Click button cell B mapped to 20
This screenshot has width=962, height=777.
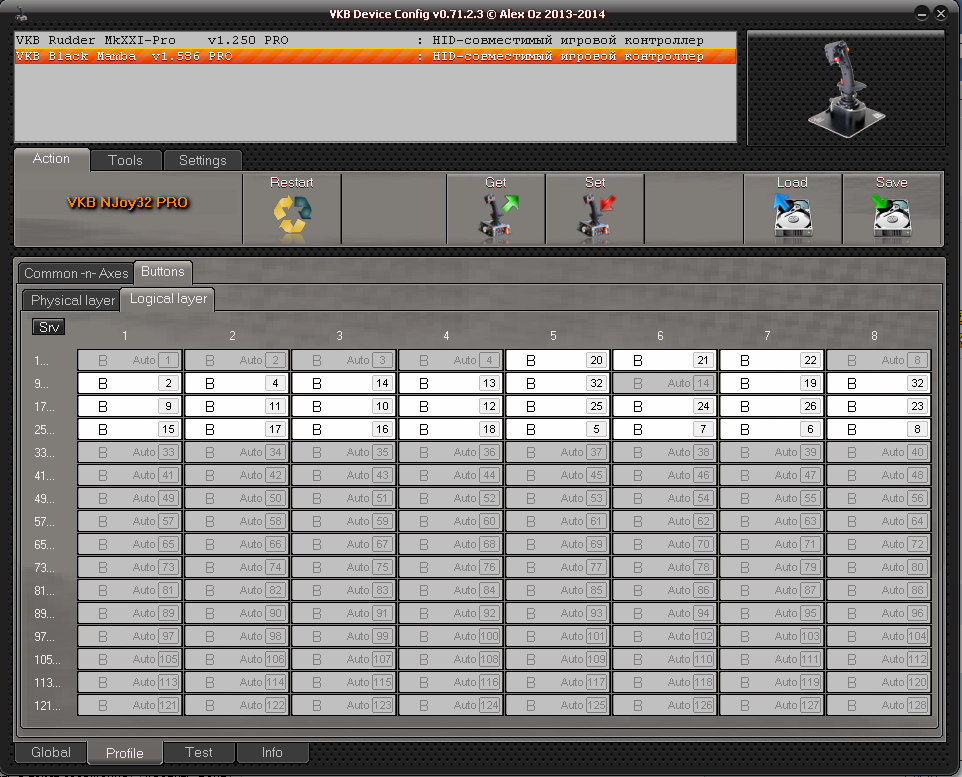coord(557,360)
